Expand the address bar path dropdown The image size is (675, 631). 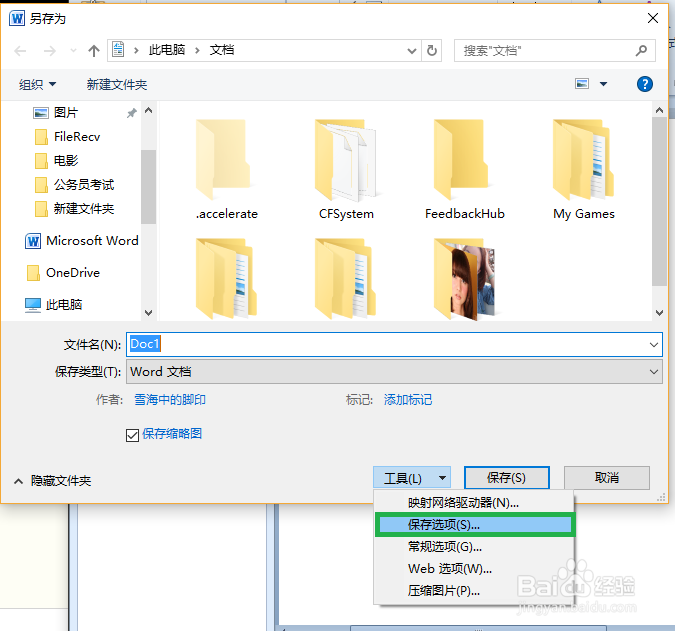coord(412,51)
